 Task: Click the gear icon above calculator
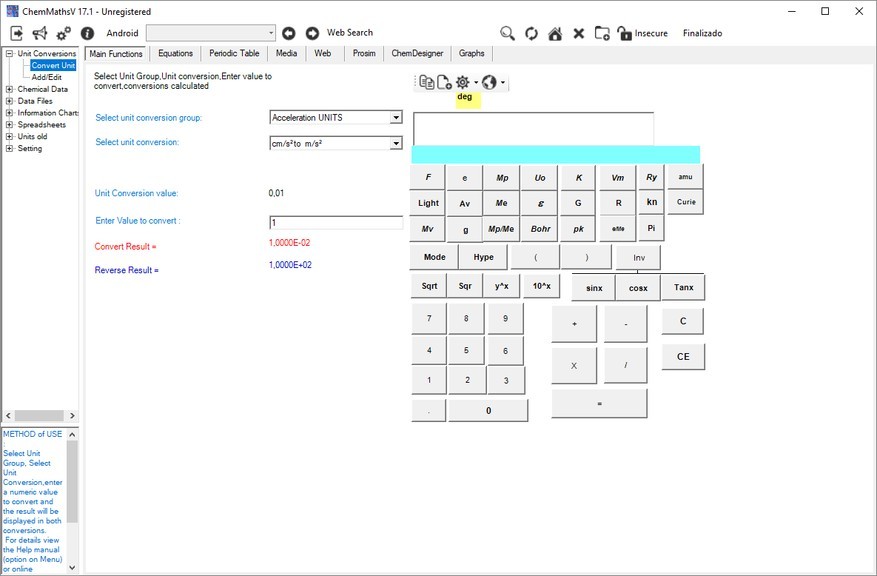click(x=463, y=83)
